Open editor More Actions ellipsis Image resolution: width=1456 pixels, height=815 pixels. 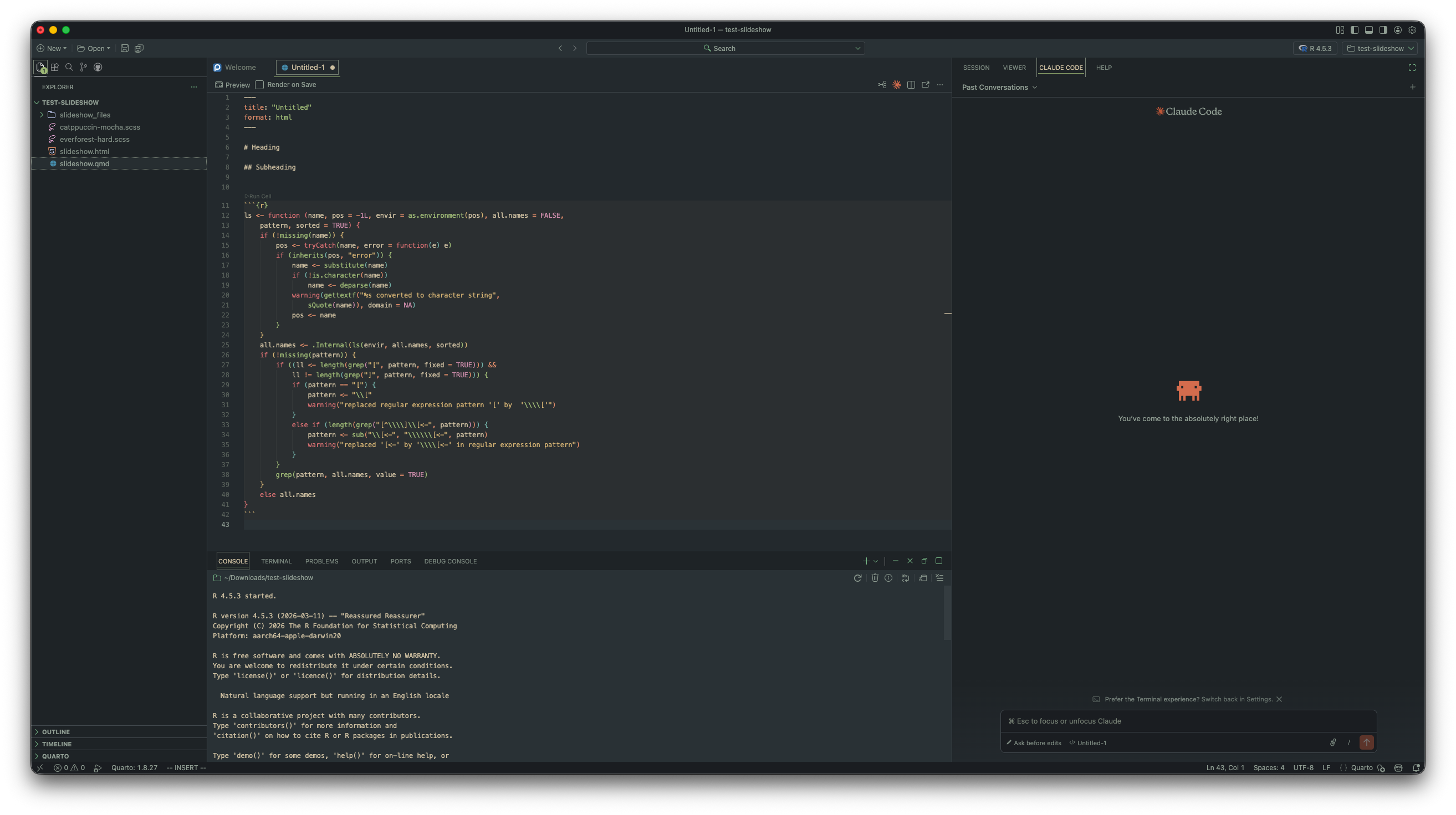coord(940,85)
